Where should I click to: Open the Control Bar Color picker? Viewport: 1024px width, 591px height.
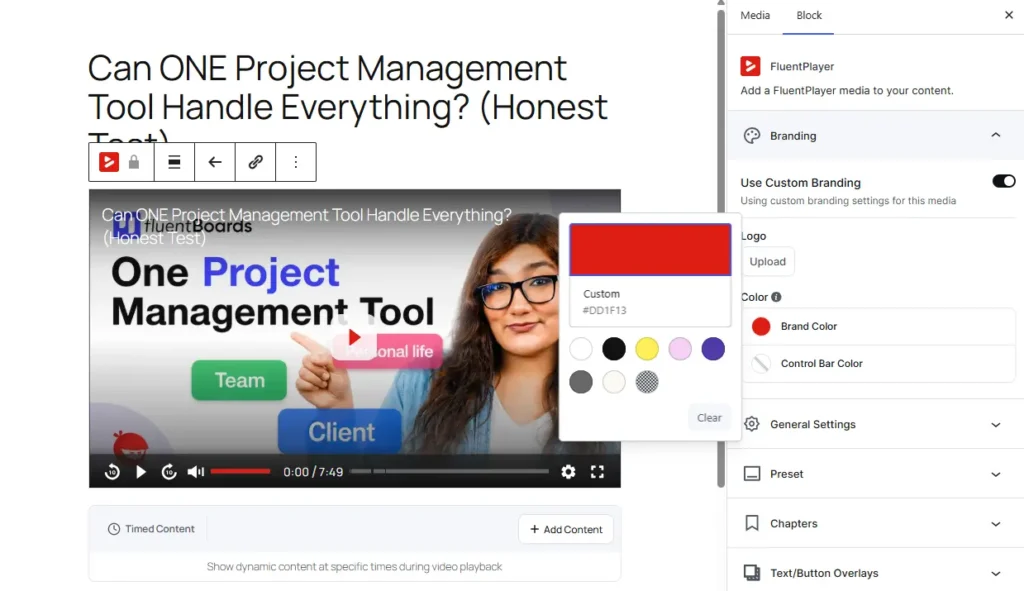click(878, 363)
